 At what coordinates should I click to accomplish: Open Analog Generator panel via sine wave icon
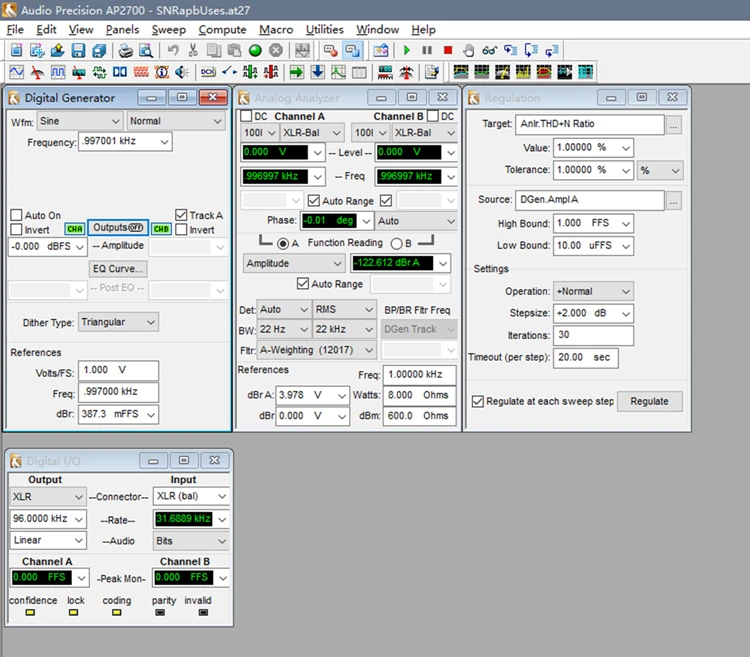point(16,72)
